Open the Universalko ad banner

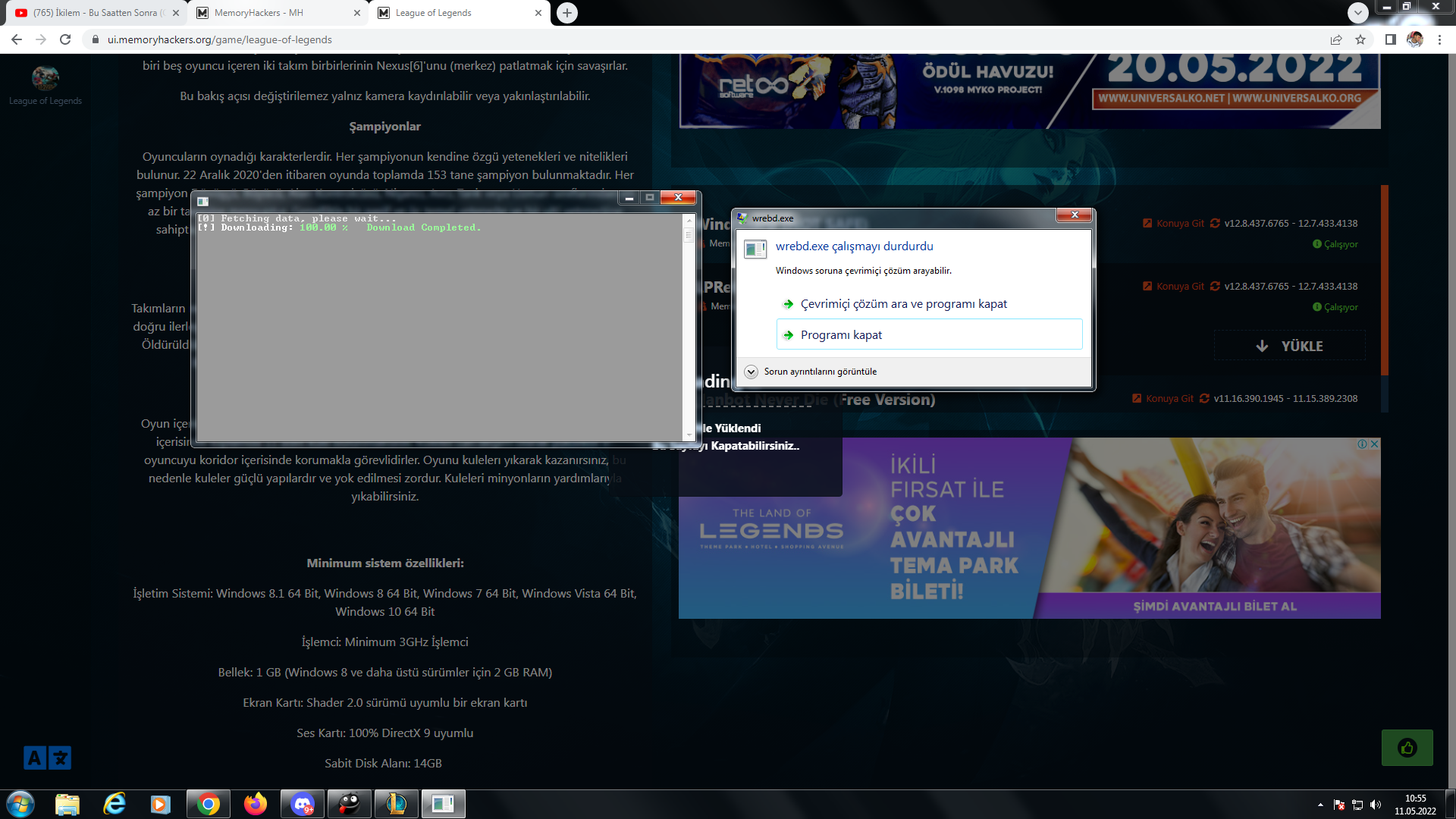[1030, 91]
